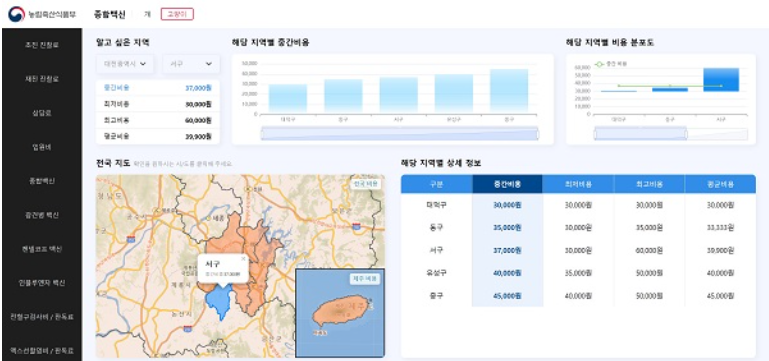Click 45,000원 median cell for 중구
This screenshot has width=769, height=361.
(x=508, y=296)
